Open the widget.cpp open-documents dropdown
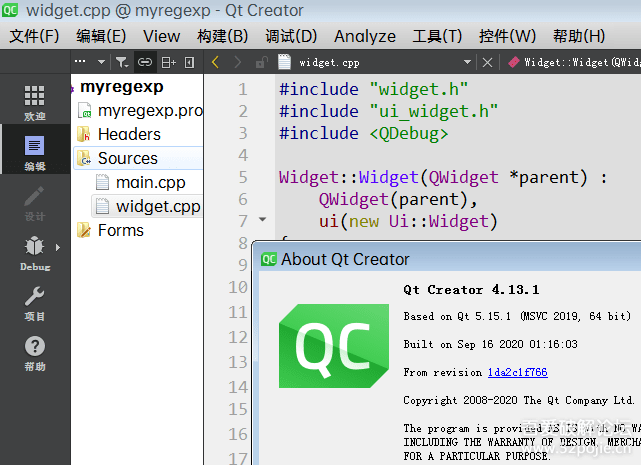This screenshot has width=641, height=465. 467,62
